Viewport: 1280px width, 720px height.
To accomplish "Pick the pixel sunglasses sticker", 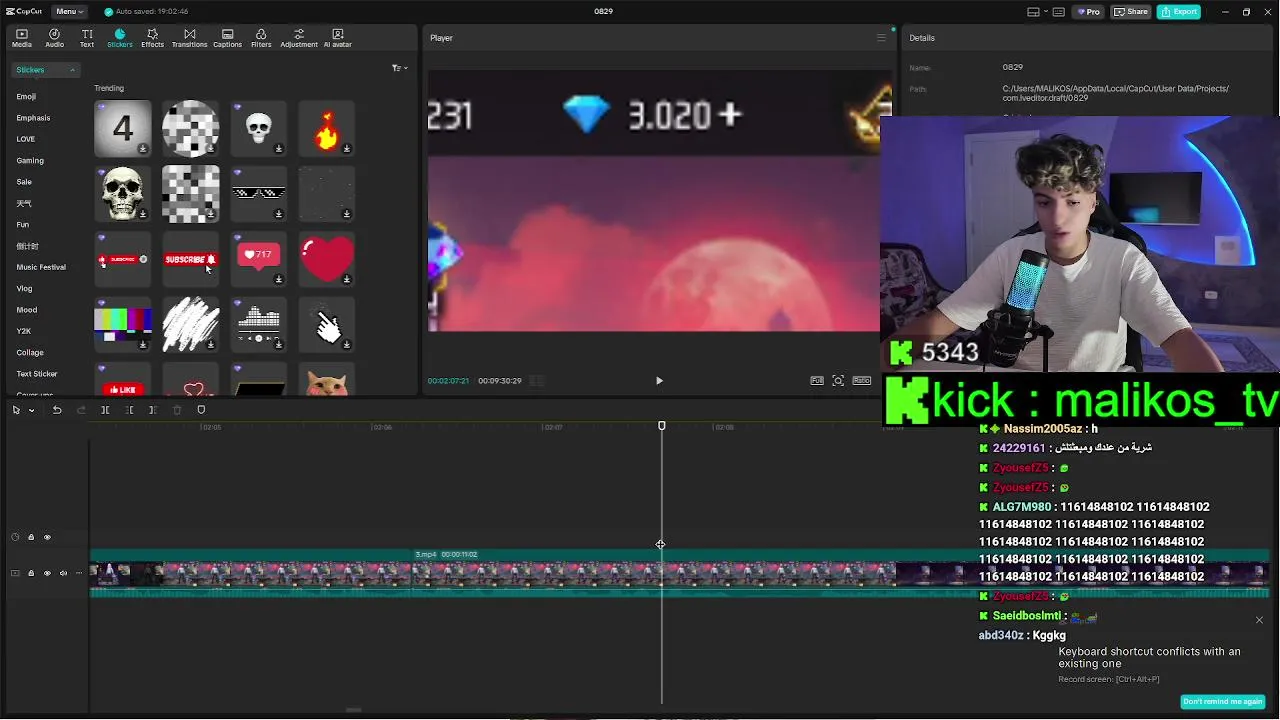I will coord(258,193).
